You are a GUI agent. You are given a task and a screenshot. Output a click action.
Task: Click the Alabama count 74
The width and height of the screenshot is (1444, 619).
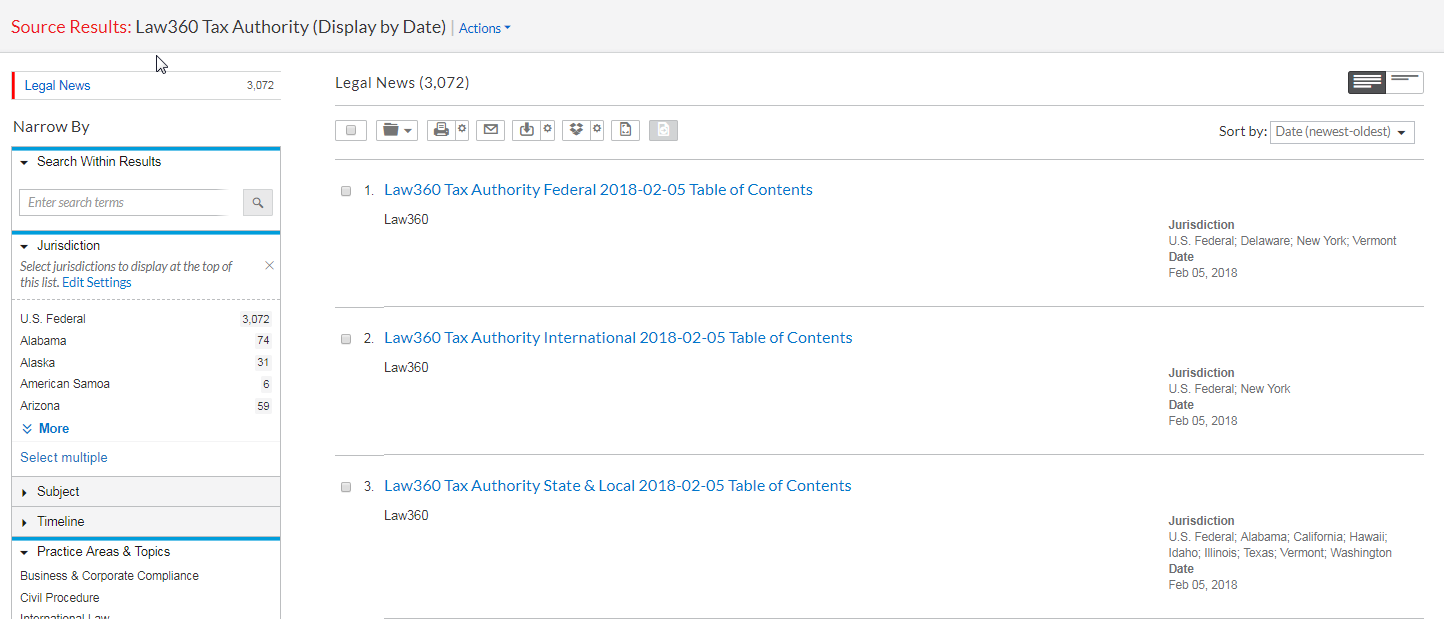click(x=263, y=341)
